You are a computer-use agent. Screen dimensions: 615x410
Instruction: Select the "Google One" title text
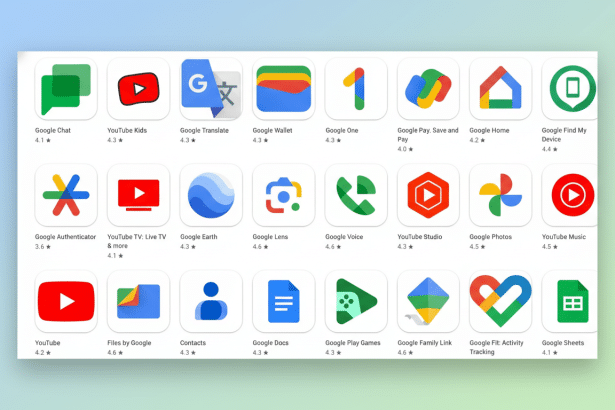342,130
